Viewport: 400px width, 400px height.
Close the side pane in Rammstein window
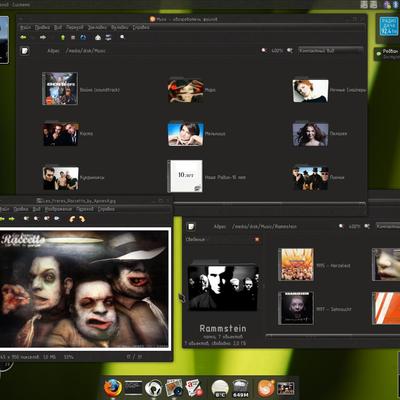pyautogui.click(x=257, y=239)
